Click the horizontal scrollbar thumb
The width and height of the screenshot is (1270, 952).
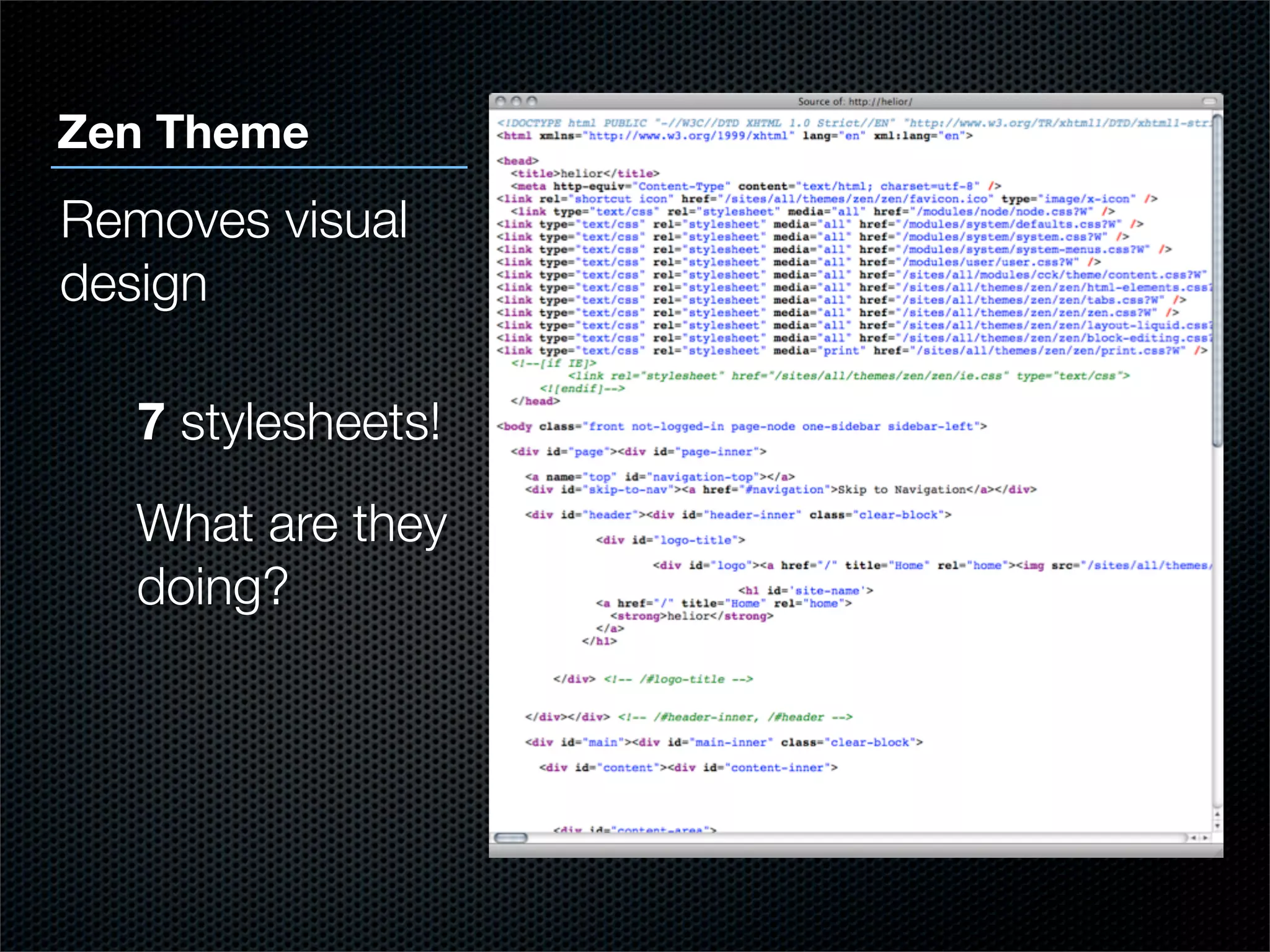pyautogui.click(x=510, y=838)
